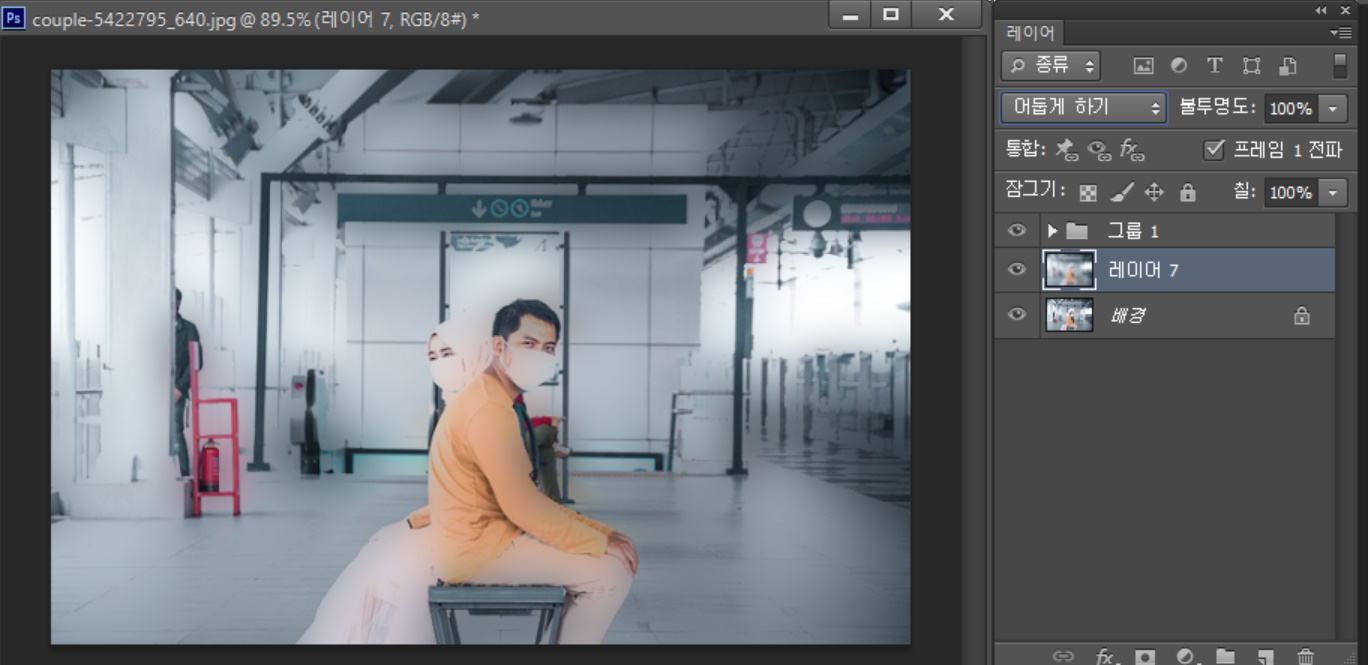Create new fill or adjustment layer
This screenshot has height=665, width=1368.
[x=1186, y=656]
